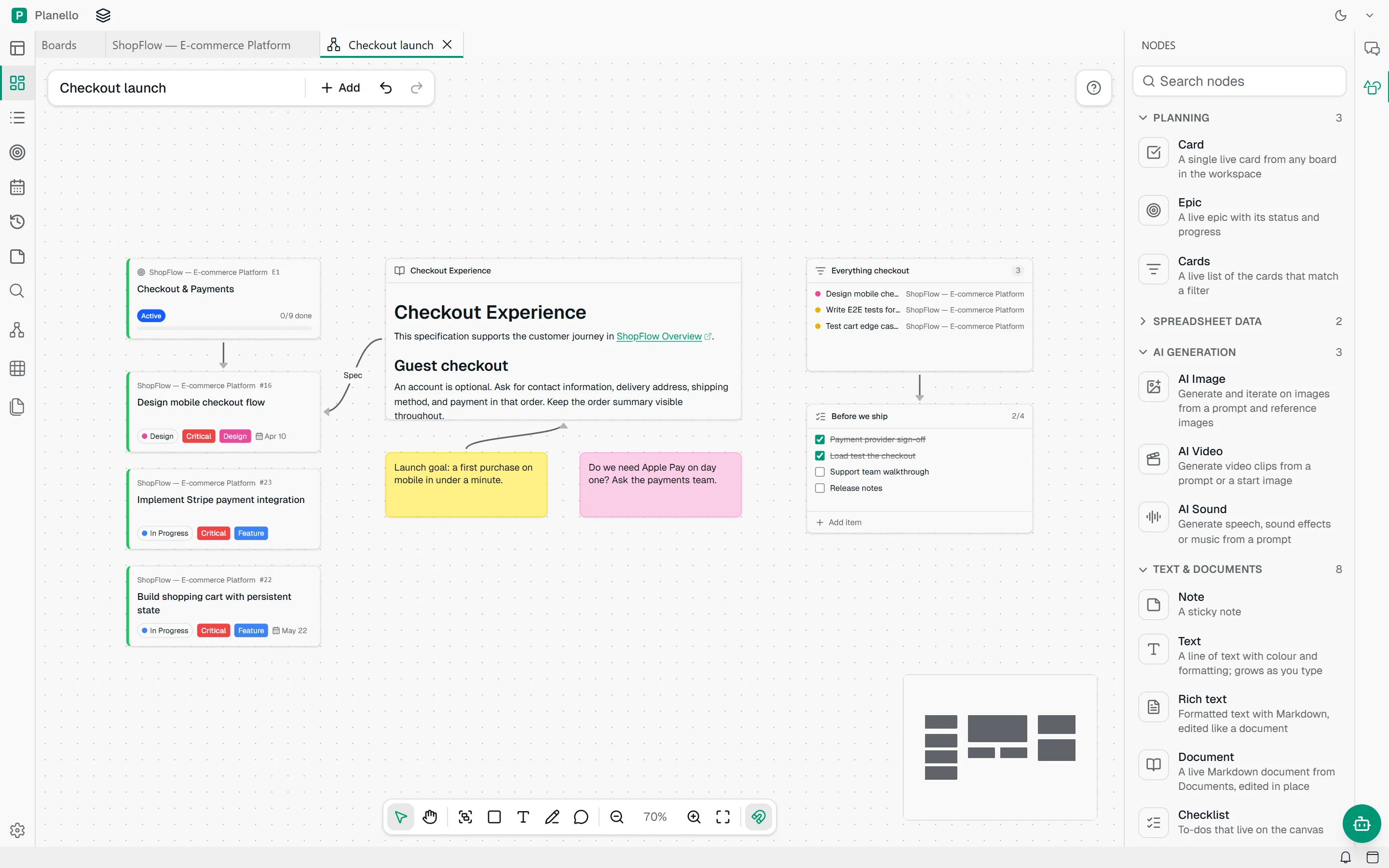This screenshot has height=868, width=1389.
Task: Open the history icon in the sidebar
Action: pos(17,222)
